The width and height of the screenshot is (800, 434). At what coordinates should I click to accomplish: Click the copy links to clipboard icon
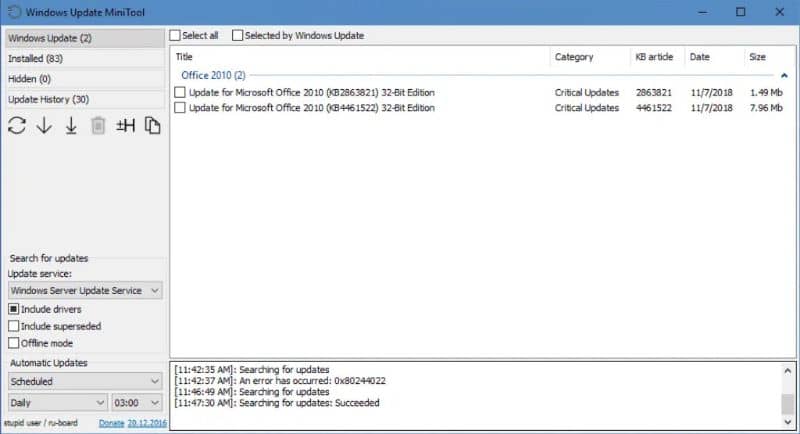pyautogui.click(x=152, y=125)
